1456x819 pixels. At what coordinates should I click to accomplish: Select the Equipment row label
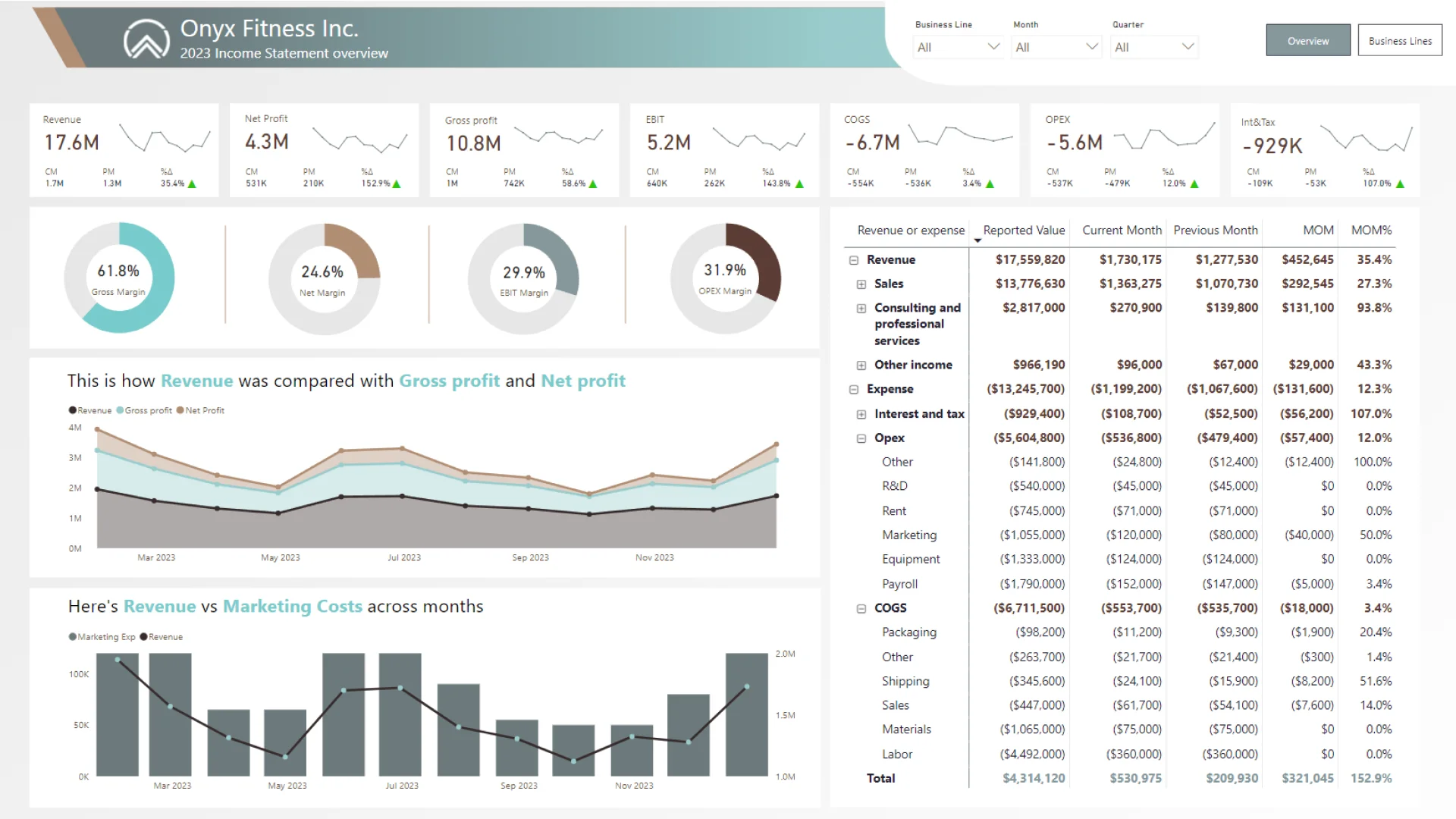point(911,560)
